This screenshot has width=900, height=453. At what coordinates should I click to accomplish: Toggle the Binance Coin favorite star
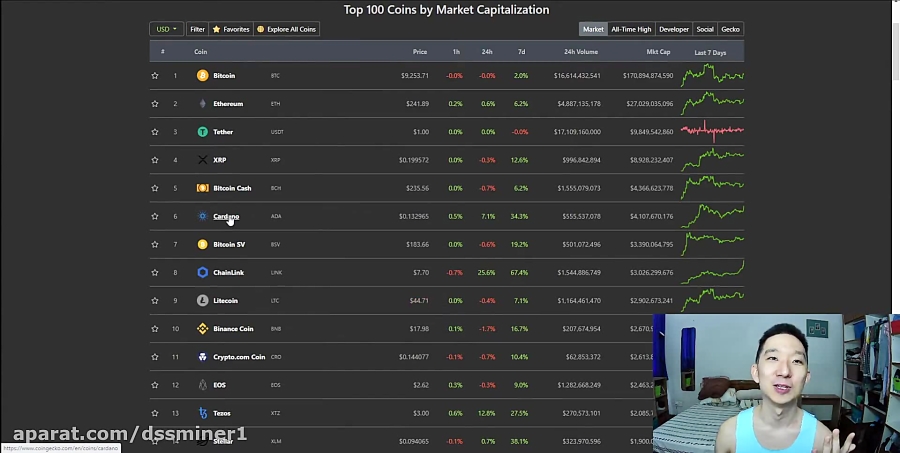[155, 328]
